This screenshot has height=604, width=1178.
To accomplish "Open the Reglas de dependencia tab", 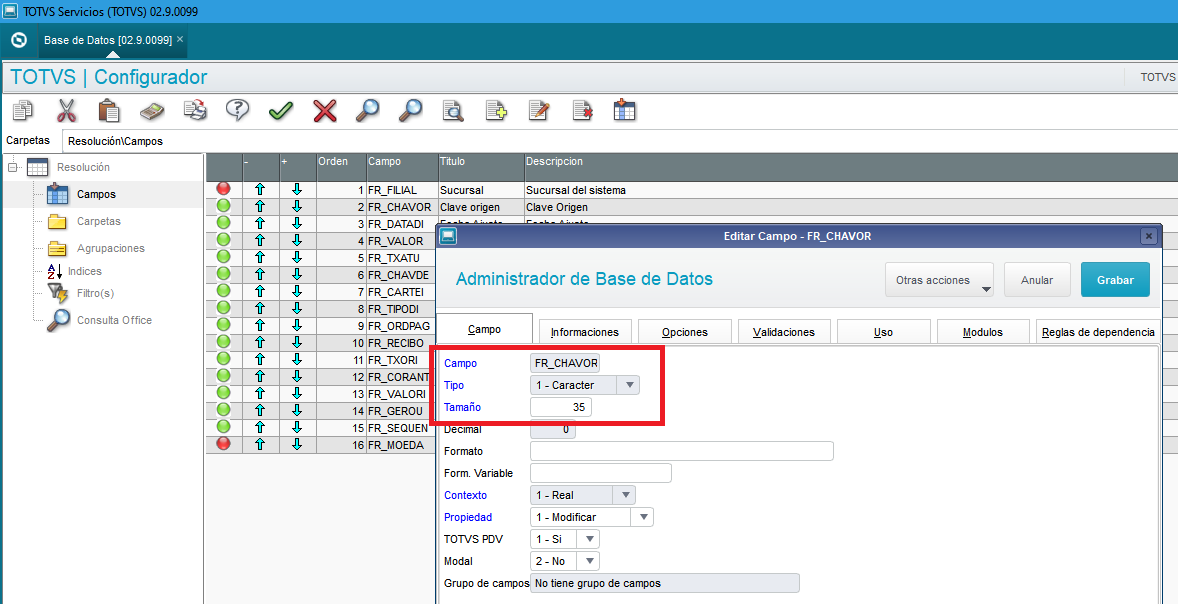I will 1098,332.
